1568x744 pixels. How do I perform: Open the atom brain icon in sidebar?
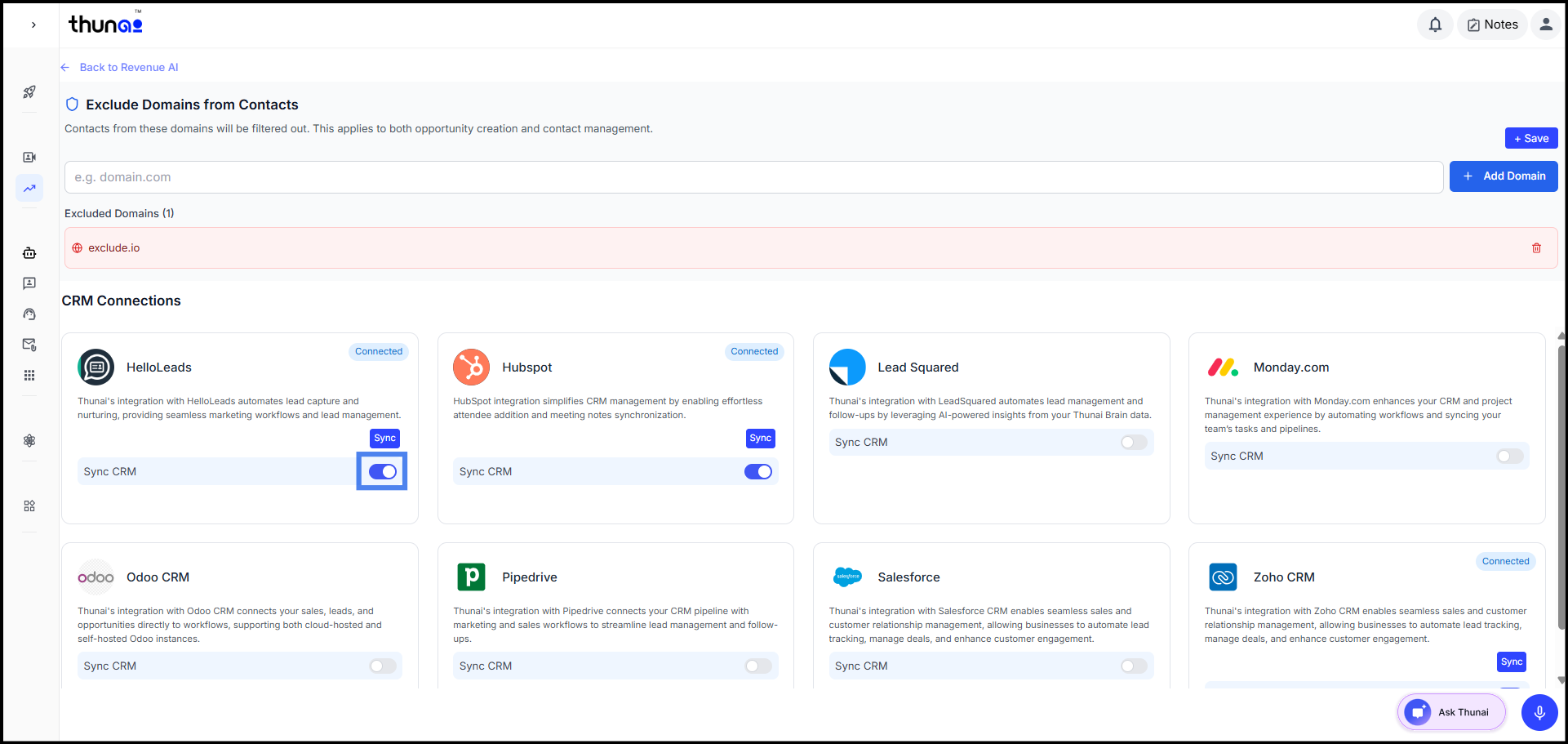click(x=29, y=441)
